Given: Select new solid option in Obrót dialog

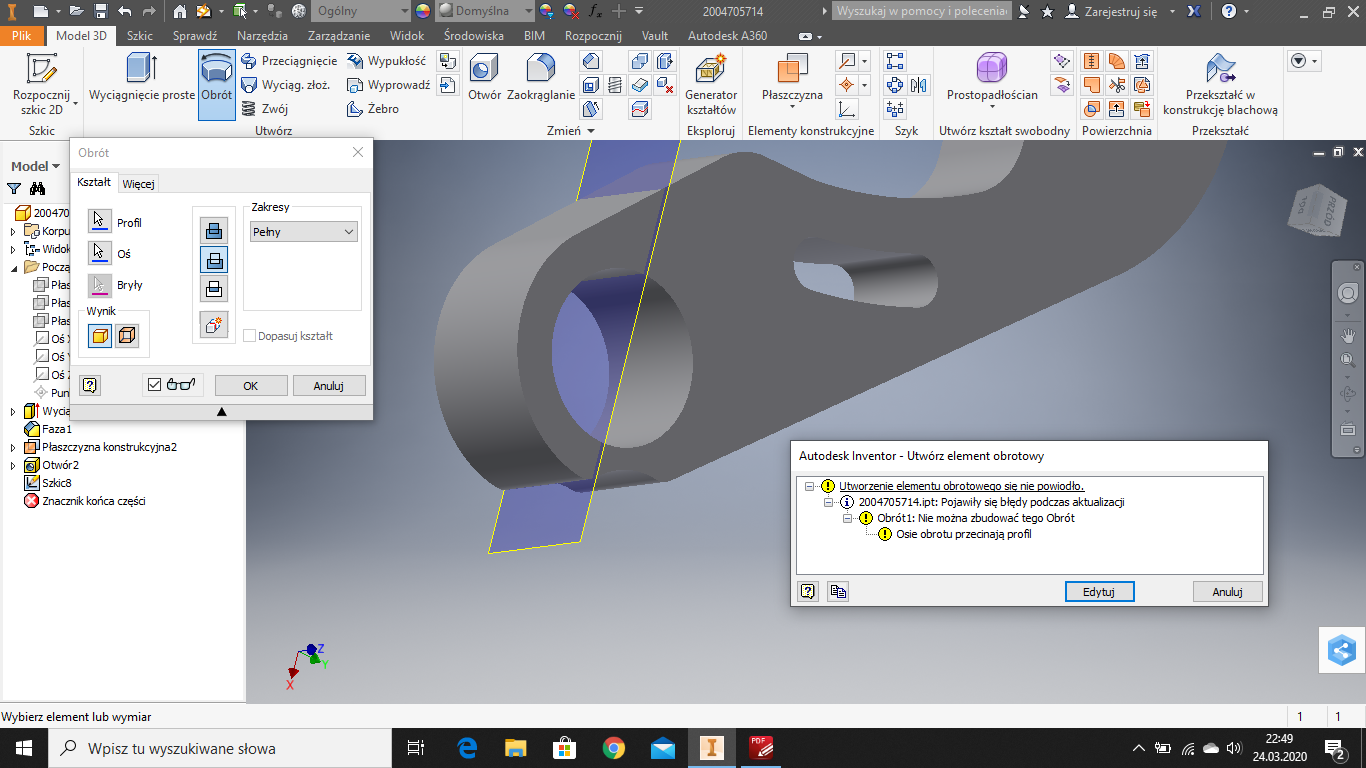Looking at the screenshot, I should pos(214,324).
